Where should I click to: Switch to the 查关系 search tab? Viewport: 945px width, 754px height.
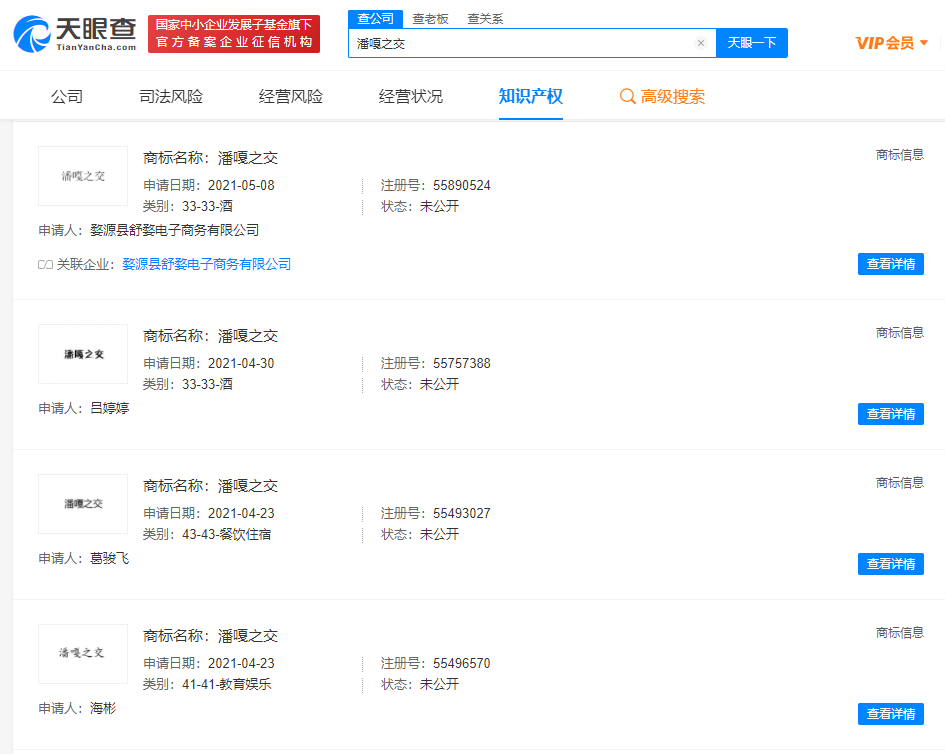(x=485, y=18)
